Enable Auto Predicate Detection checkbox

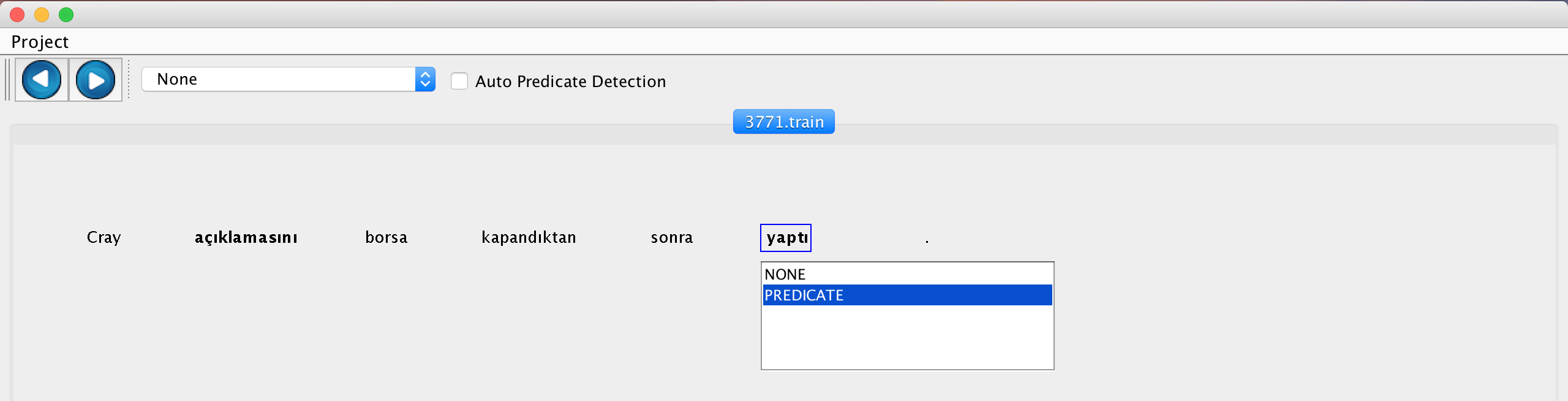pyautogui.click(x=459, y=81)
